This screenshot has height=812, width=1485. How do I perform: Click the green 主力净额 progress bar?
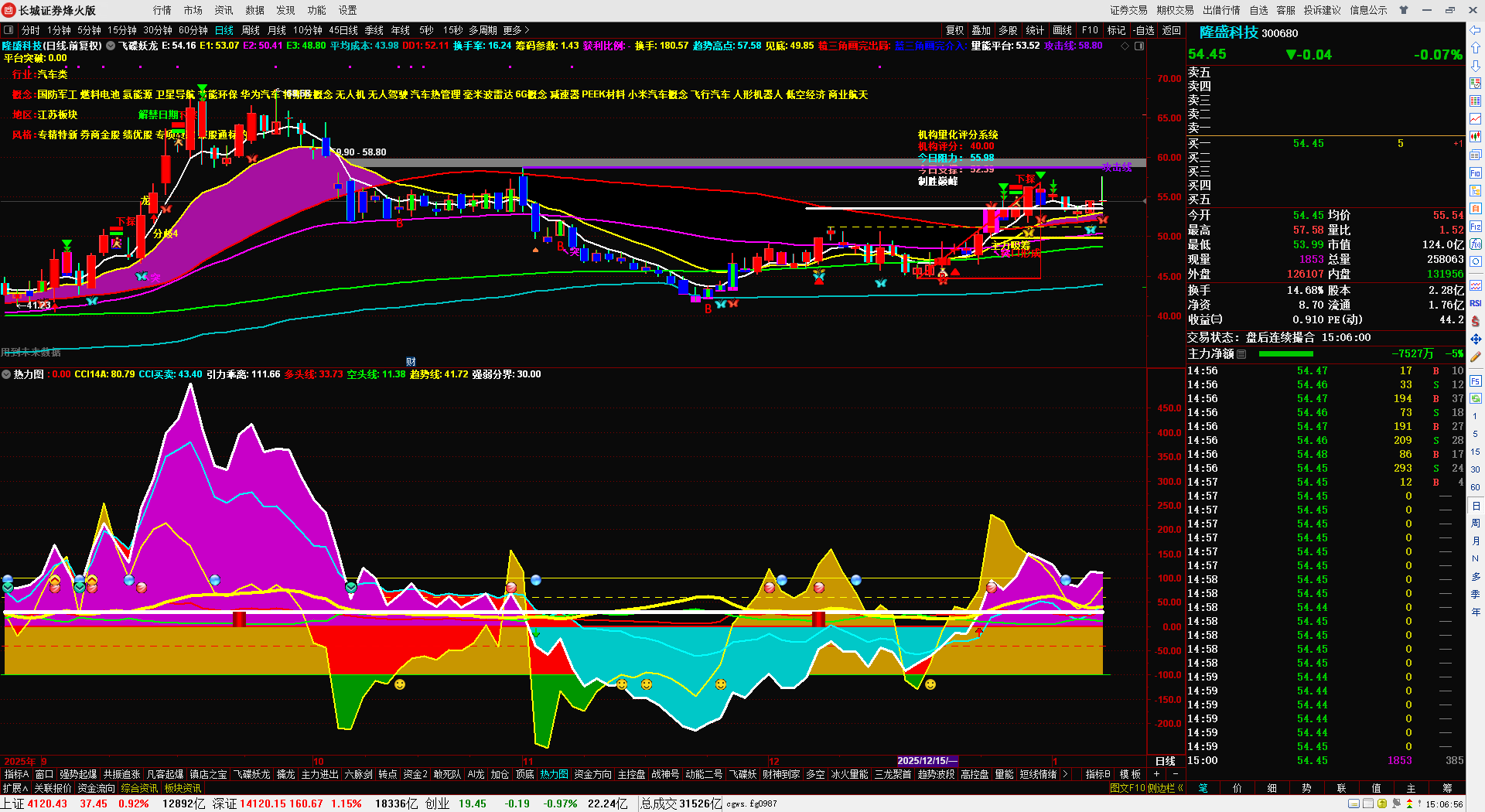[1285, 354]
